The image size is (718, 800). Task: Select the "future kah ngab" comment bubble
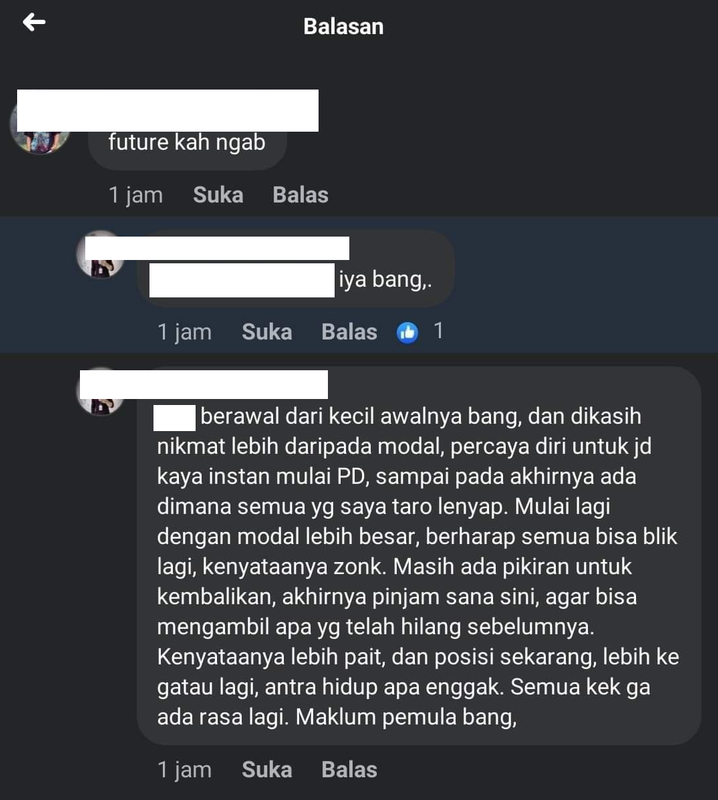pyautogui.click(x=187, y=142)
